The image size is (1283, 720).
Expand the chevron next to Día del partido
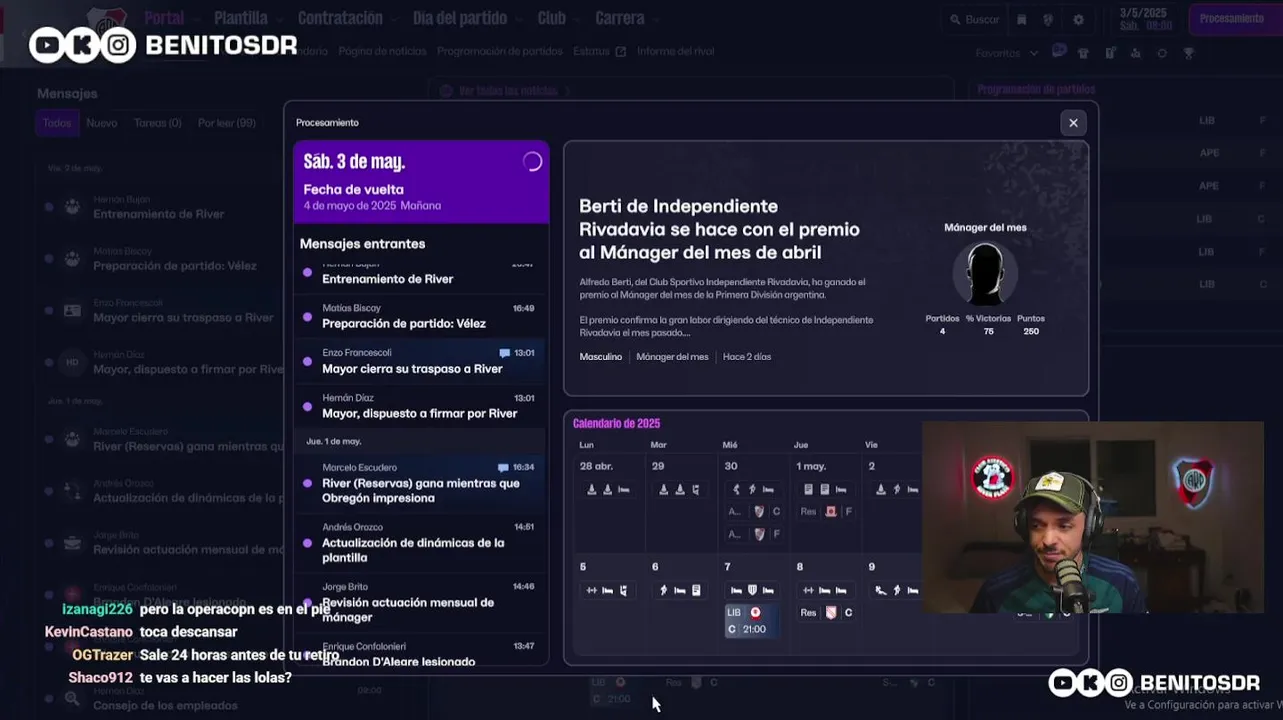point(518,19)
